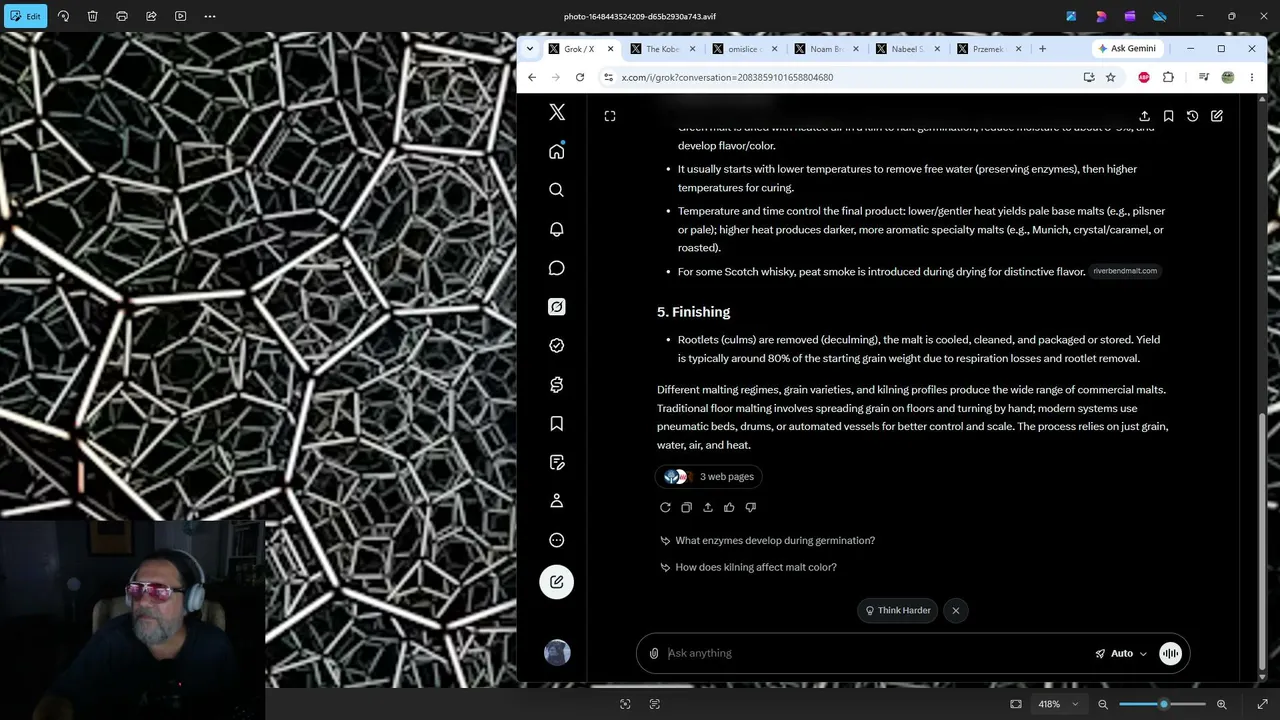This screenshot has height=720, width=1280.
Task: Delete the photo using trash icon
Action: pyautogui.click(x=92, y=16)
